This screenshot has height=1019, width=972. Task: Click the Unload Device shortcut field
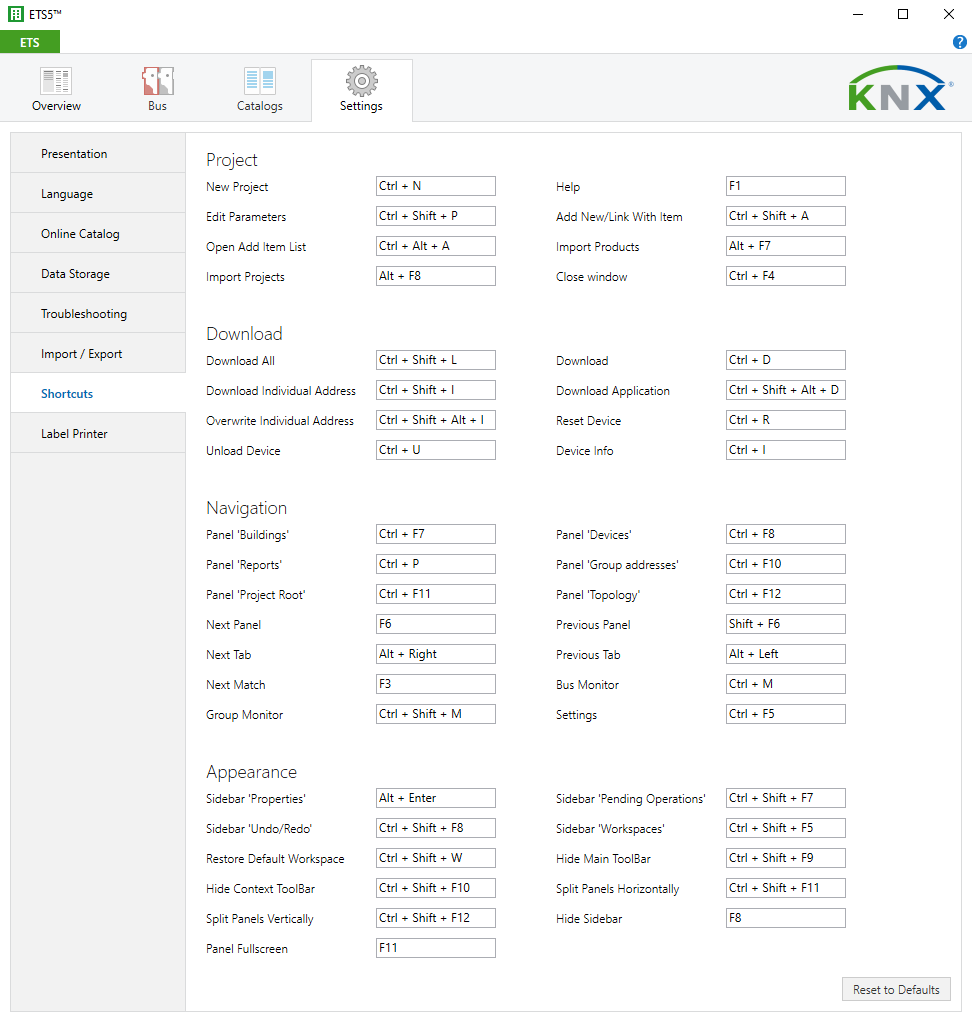(x=435, y=450)
